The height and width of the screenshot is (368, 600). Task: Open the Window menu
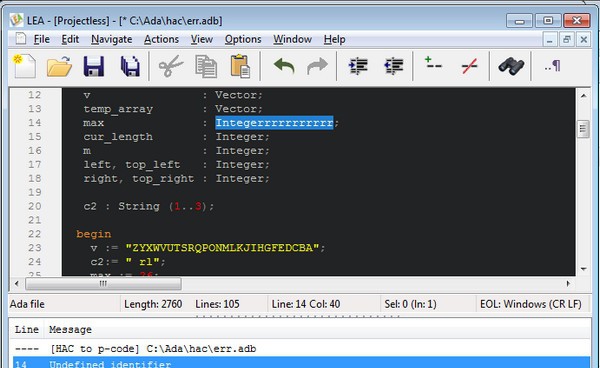pyautogui.click(x=292, y=39)
